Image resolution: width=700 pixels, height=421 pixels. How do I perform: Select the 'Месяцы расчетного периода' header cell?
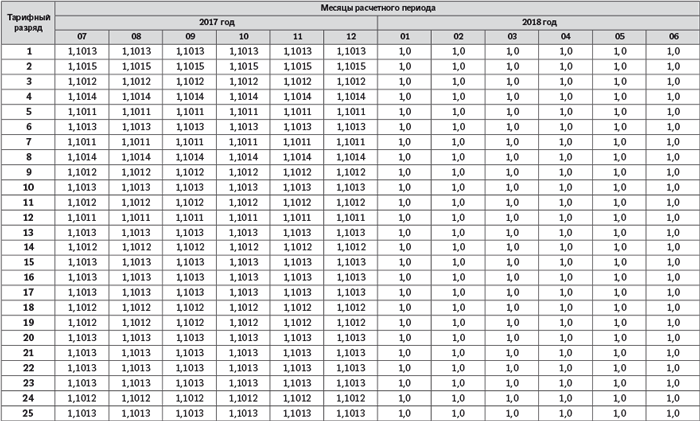point(377,7)
